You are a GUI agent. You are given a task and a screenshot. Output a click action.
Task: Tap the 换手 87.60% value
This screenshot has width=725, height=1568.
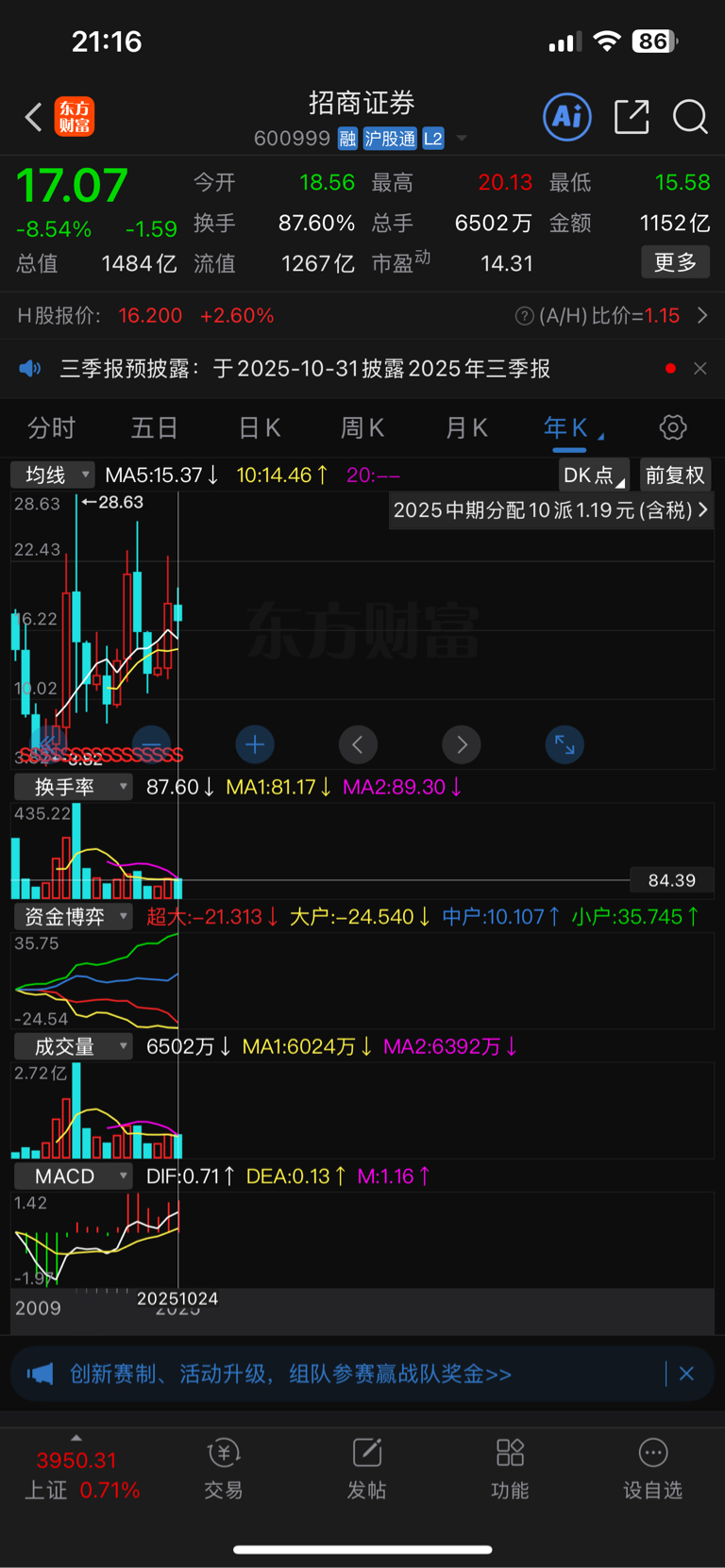click(x=316, y=224)
